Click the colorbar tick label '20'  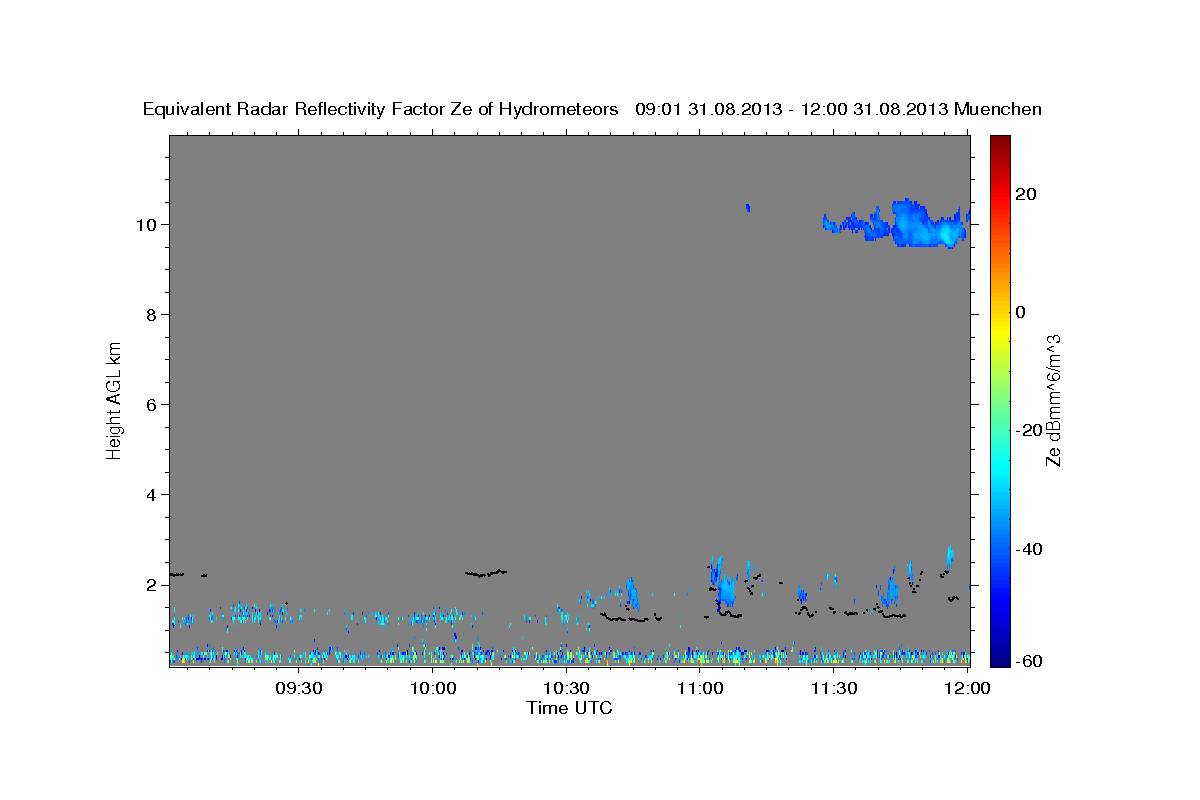tap(1026, 194)
